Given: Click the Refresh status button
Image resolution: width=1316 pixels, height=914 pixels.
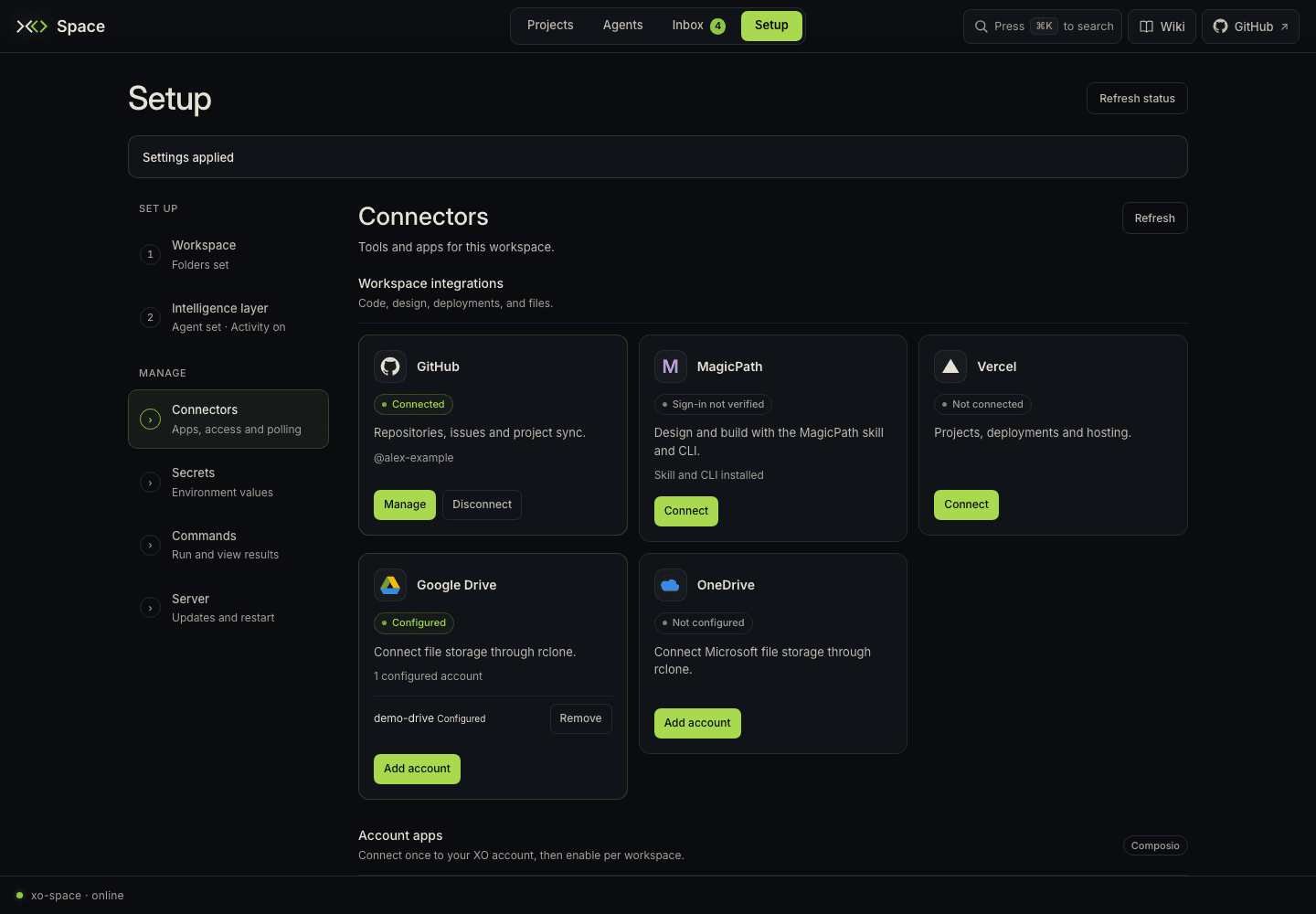Looking at the screenshot, I should pos(1137,99).
